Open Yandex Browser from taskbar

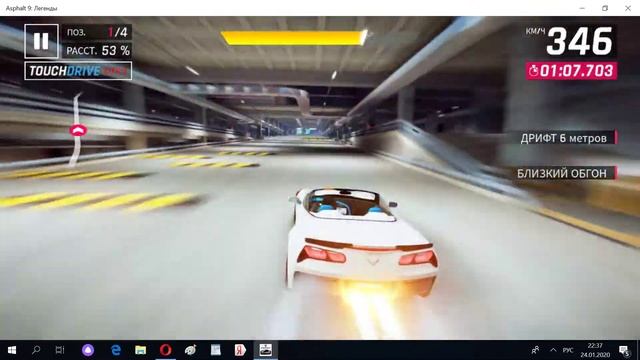[240, 350]
